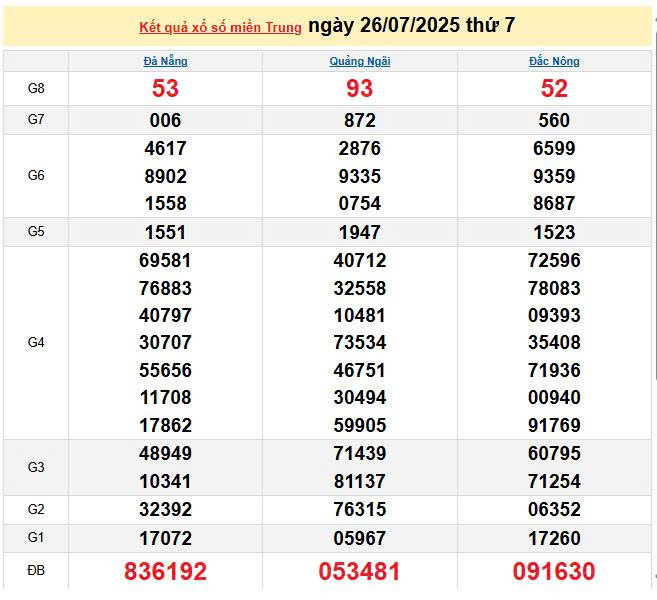
Task: Click the G7 result 006
Action: pos(166,120)
